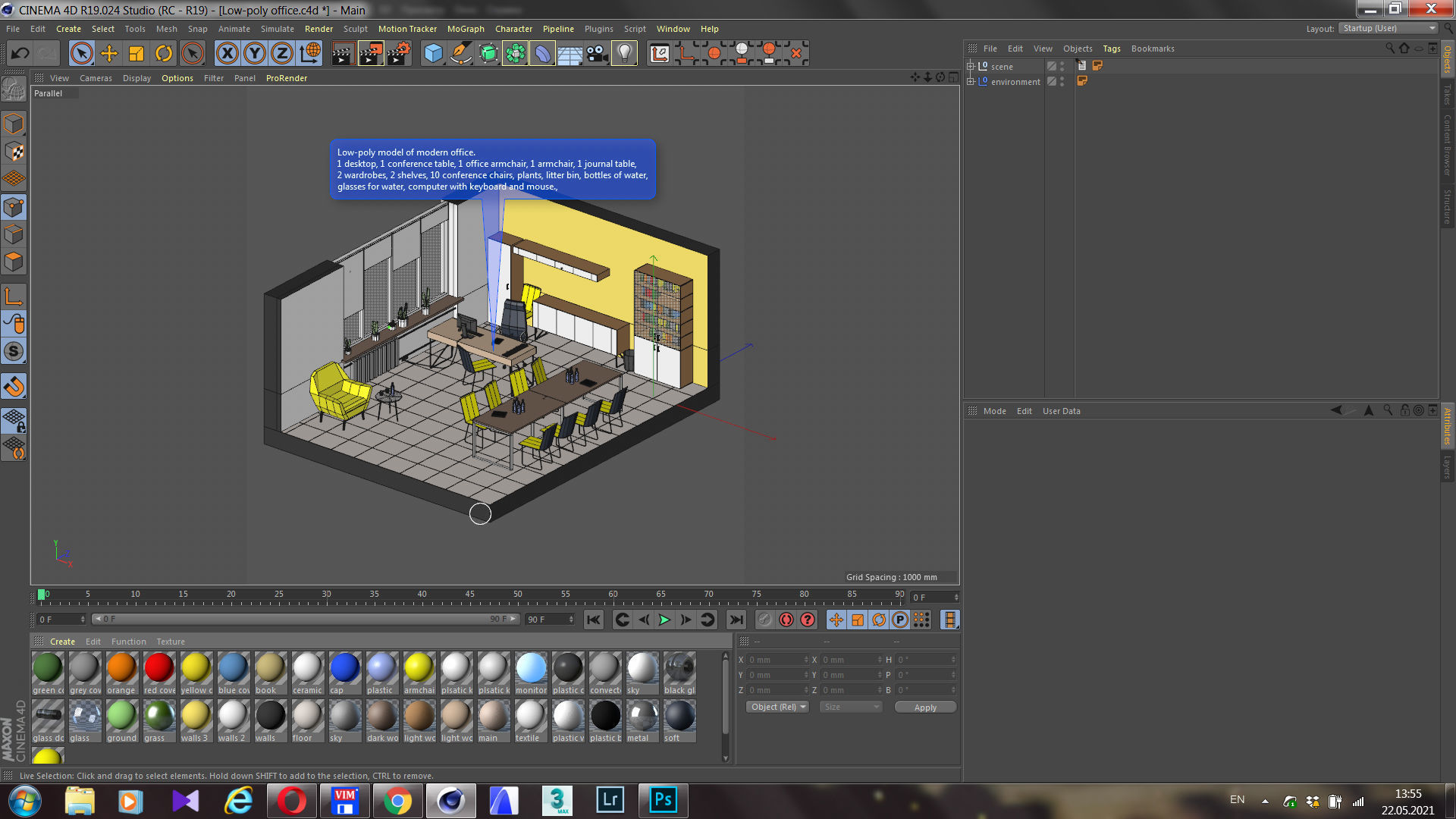The image size is (1456, 819).
Task: Open Object Manager Tags menu
Action: tap(1111, 49)
